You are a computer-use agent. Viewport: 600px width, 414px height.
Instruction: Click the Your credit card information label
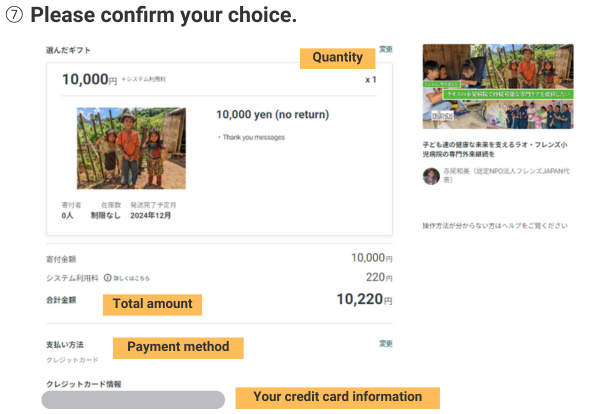click(337, 397)
